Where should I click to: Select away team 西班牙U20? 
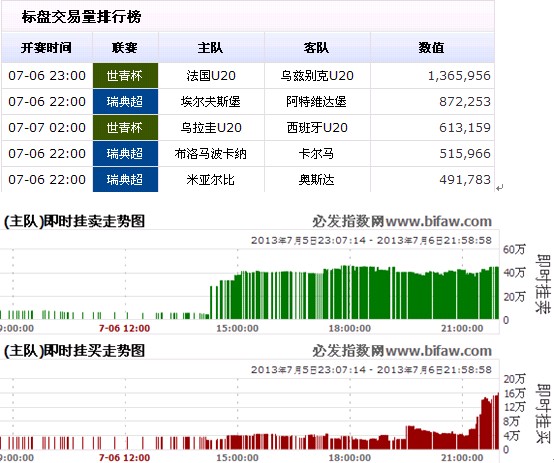click(317, 128)
